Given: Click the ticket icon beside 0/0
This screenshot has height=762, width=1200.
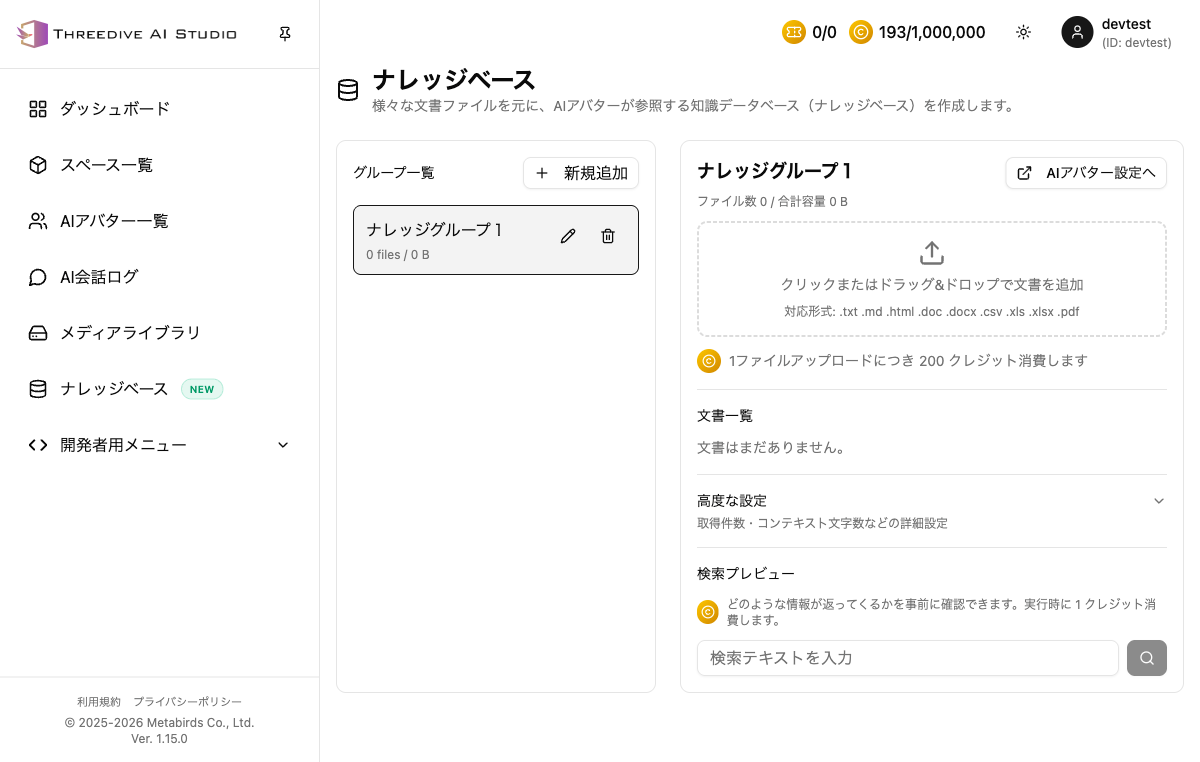Looking at the screenshot, I should pos(794,32).
